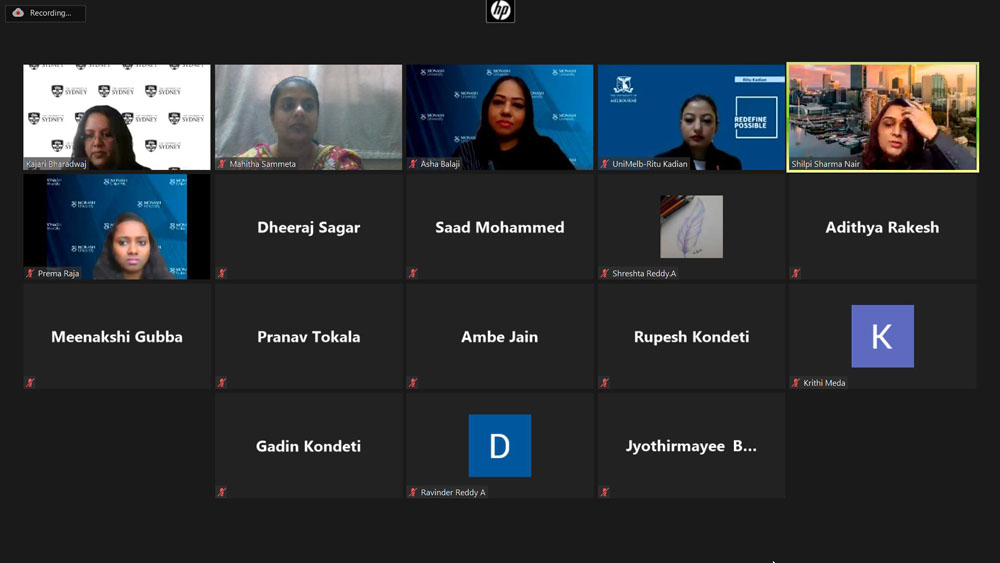The height and width of the screenshot is (563, 1000).
Task: Select the K avatar of Krithi Meda
Action: point(883,336)
